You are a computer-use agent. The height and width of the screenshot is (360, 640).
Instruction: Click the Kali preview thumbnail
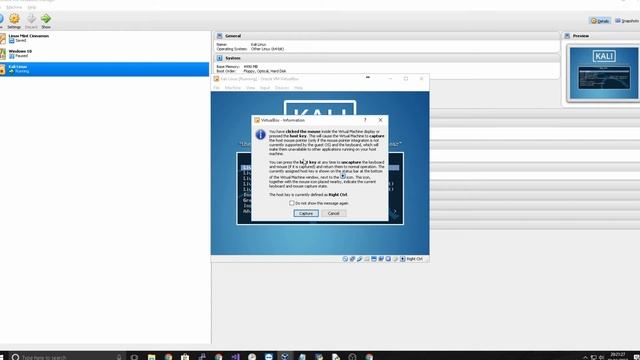point(604,73)
